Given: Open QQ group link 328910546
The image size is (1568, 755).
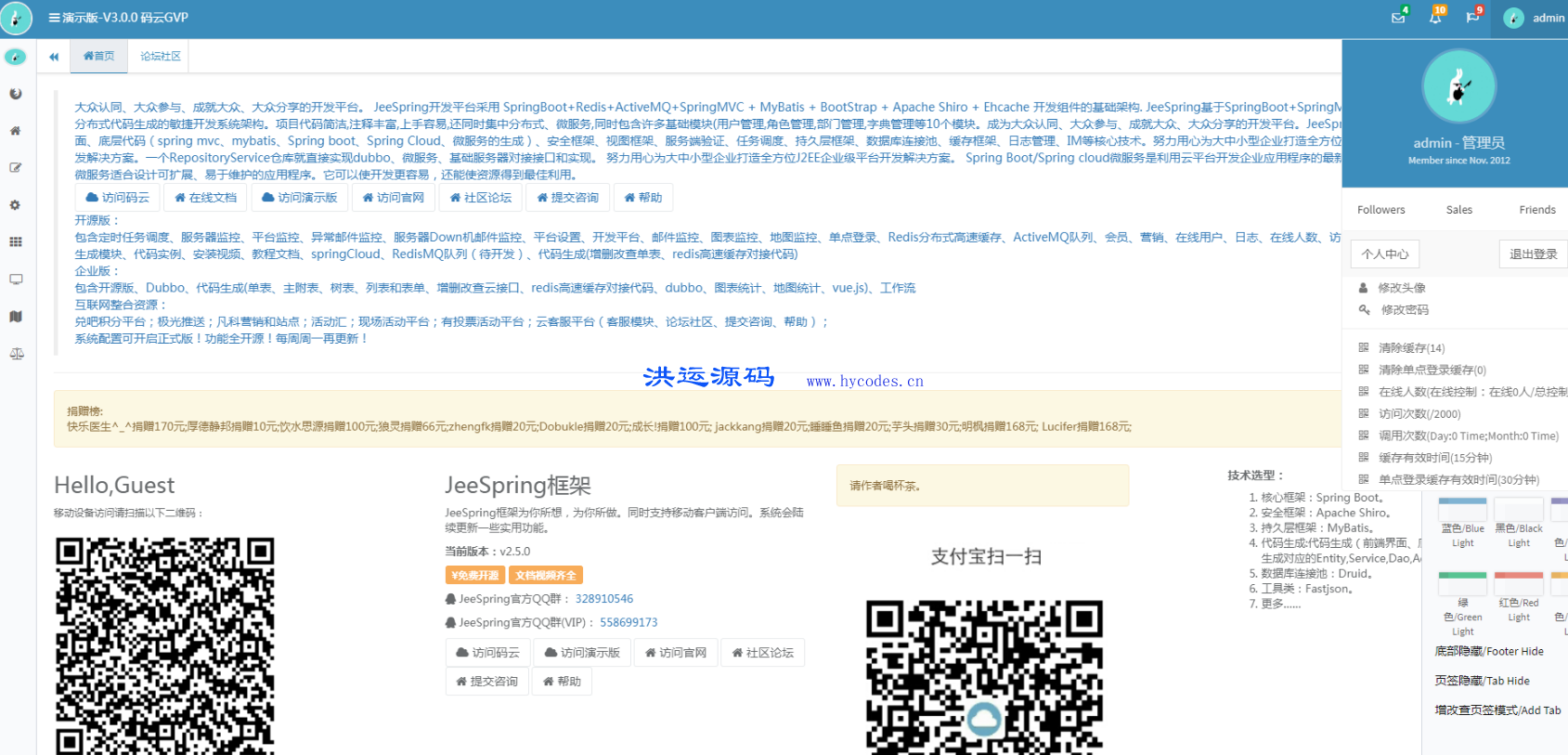Looking at the screenshot, I should click(604, 599).
